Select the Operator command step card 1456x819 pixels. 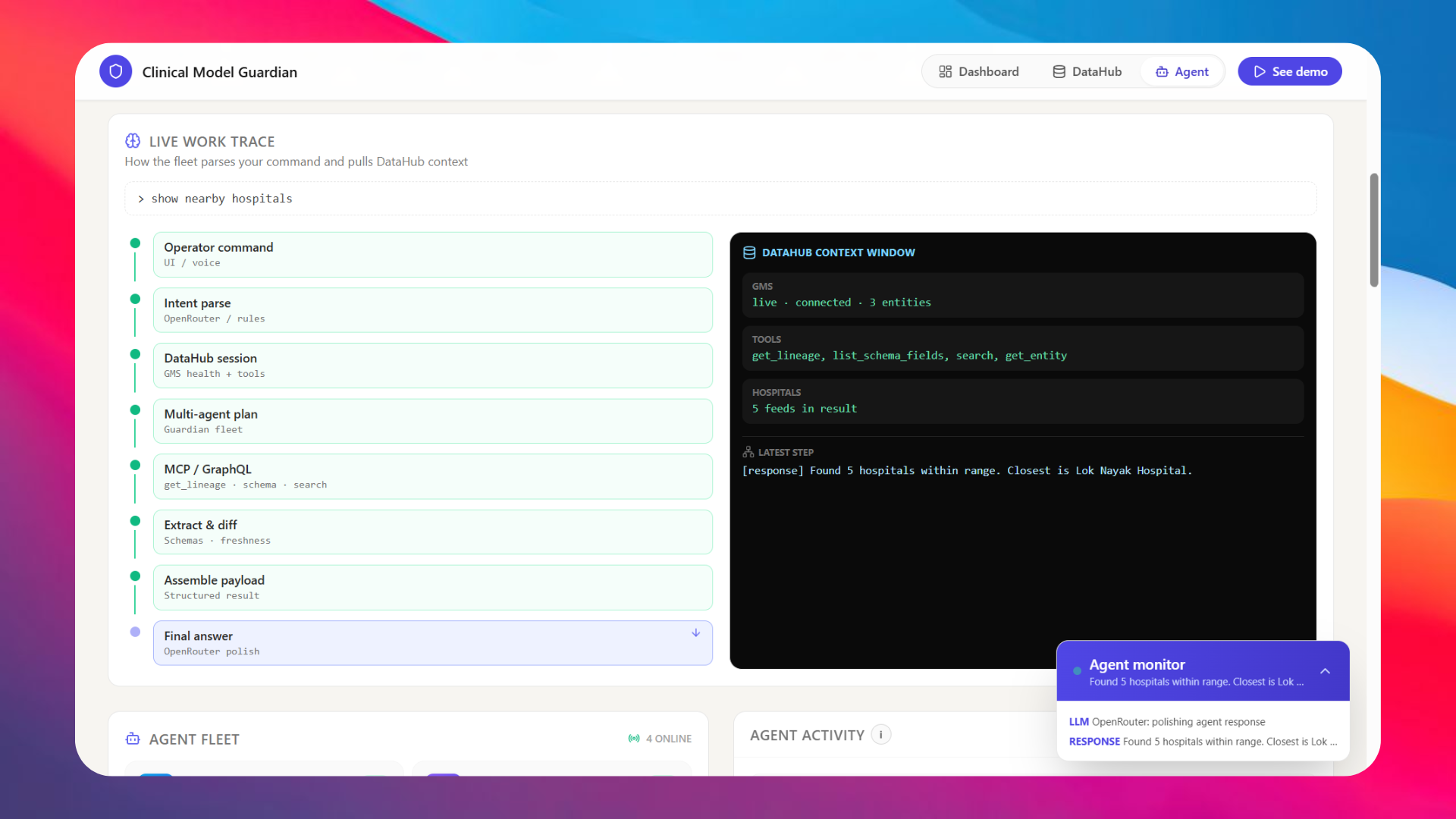pos(432,255)
